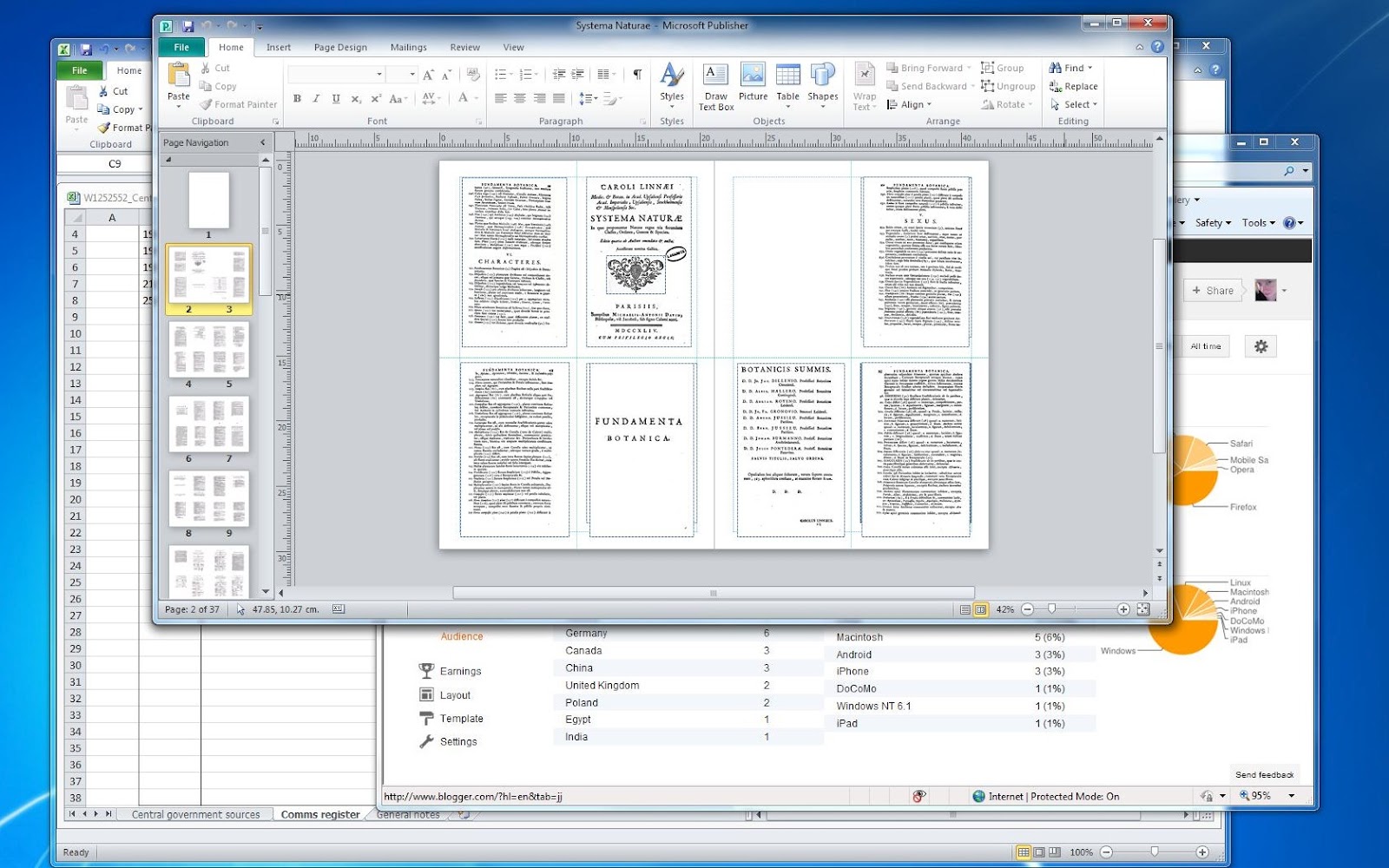Open the Styles gallery

(x=672, y=84)
